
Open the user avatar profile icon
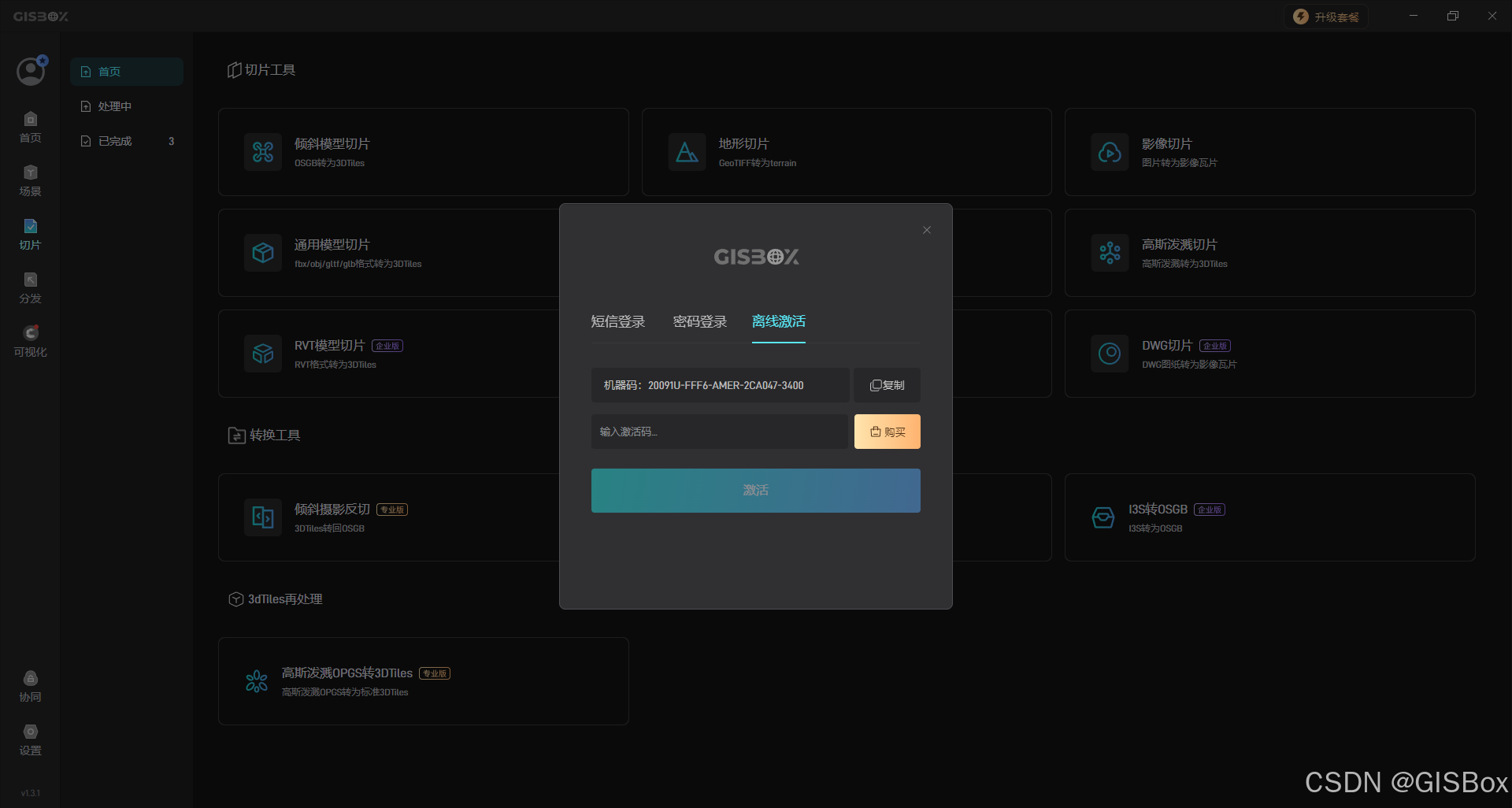31,72
